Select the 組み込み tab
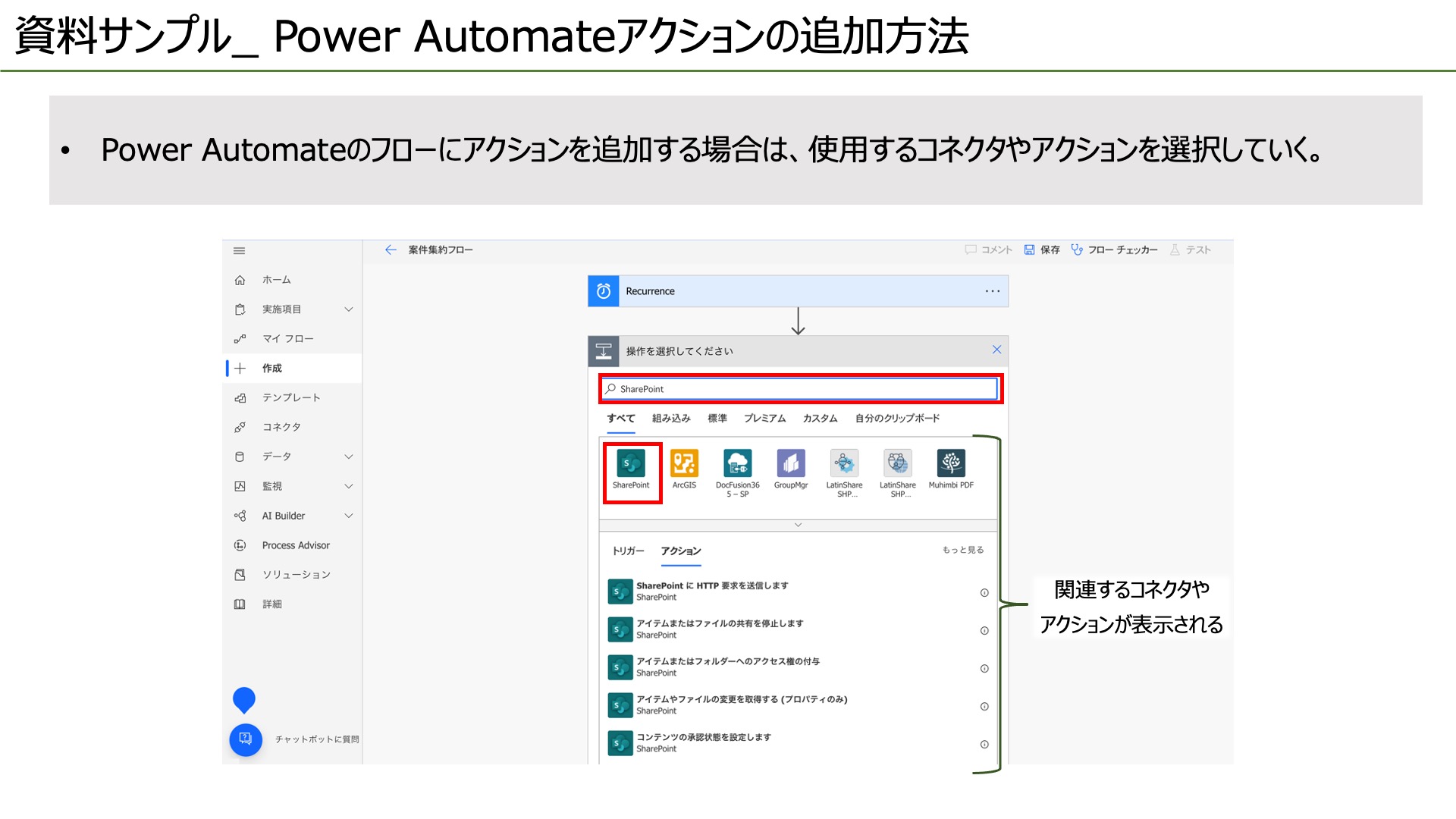This screenshot has height=819, width=1456. (x=671, y=419)
